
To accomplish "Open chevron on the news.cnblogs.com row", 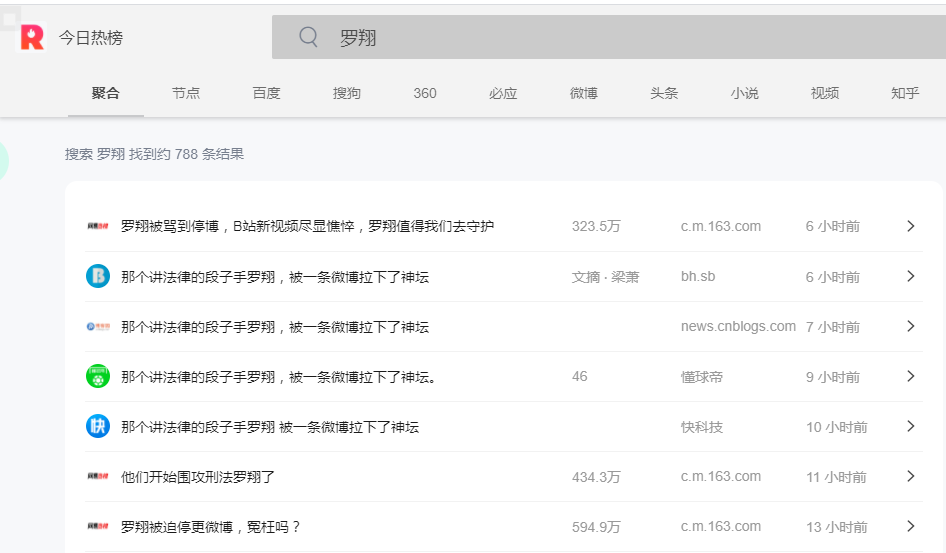I will pyautogui.click(x=911, y=326).
